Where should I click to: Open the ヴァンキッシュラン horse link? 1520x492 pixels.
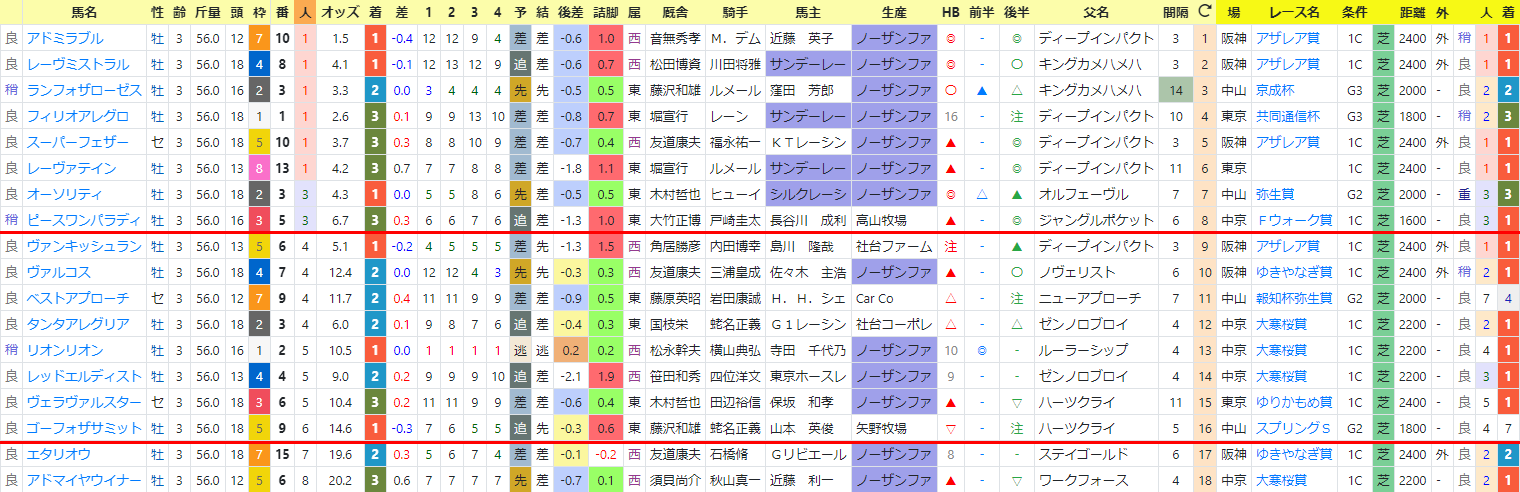85,247
